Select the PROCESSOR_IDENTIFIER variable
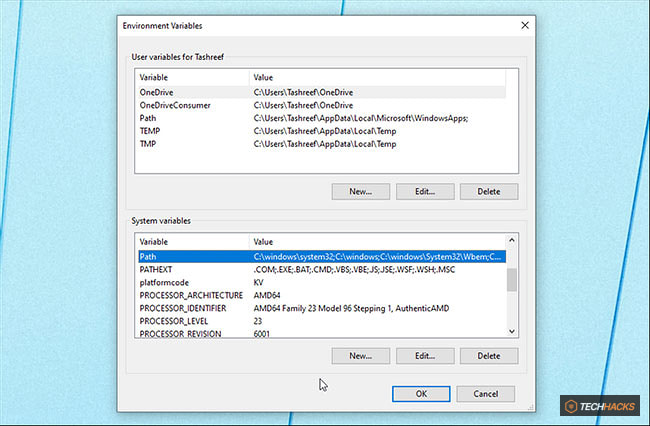 coord(322,308)
